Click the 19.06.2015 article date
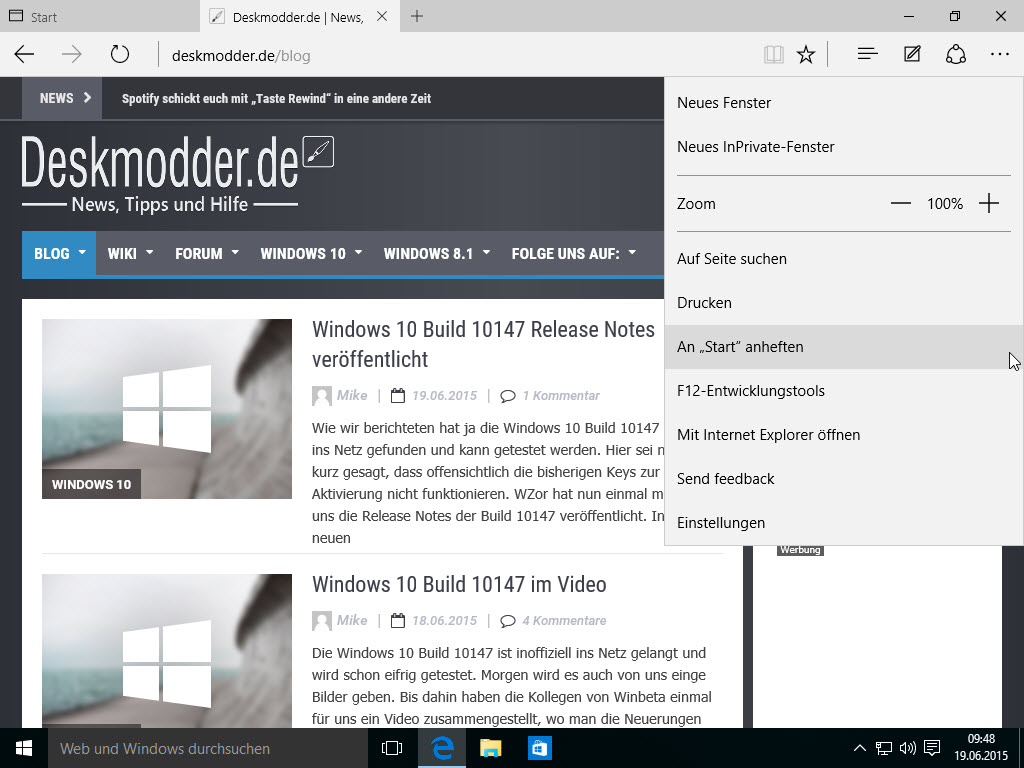The image size is (1024, 768). 444,396
